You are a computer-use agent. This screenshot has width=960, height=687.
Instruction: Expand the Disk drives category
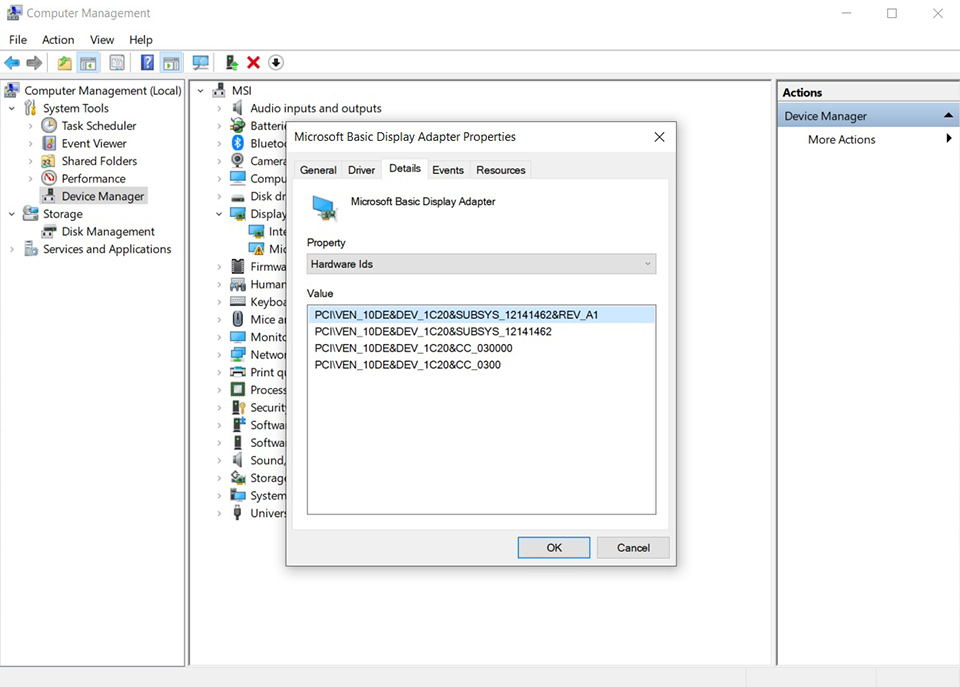point(219,197)
